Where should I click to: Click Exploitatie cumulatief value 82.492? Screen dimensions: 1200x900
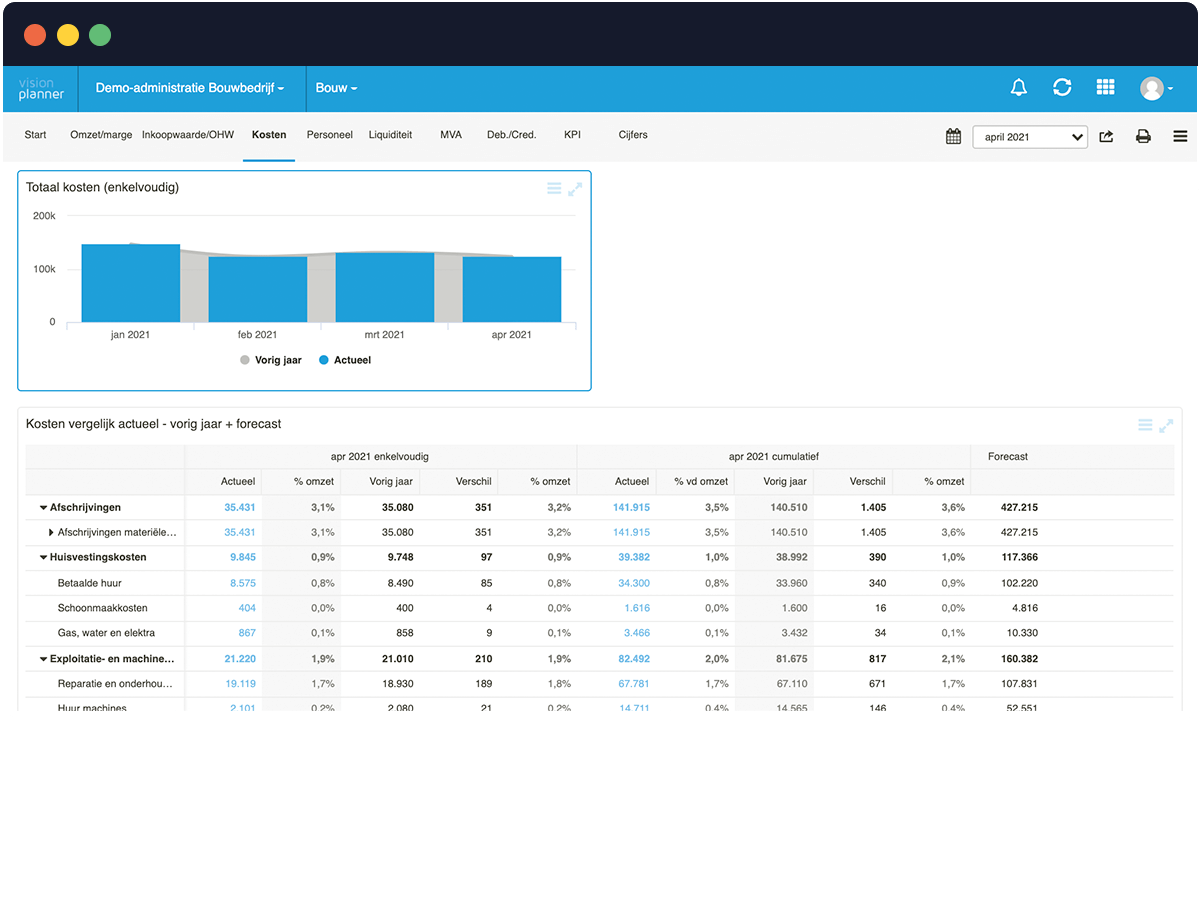[634, 659]
